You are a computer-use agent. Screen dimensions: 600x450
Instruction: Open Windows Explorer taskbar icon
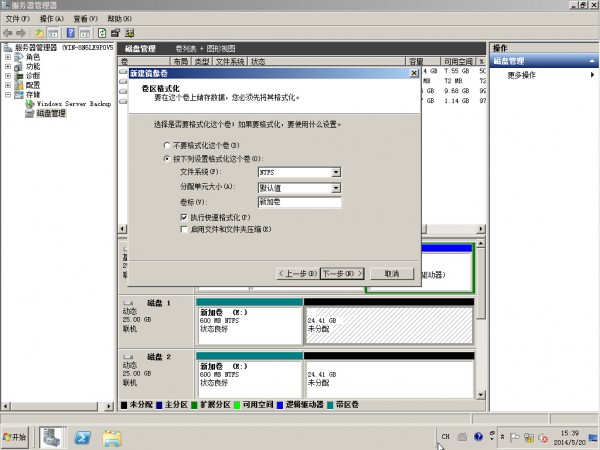(x=112, y=437)
